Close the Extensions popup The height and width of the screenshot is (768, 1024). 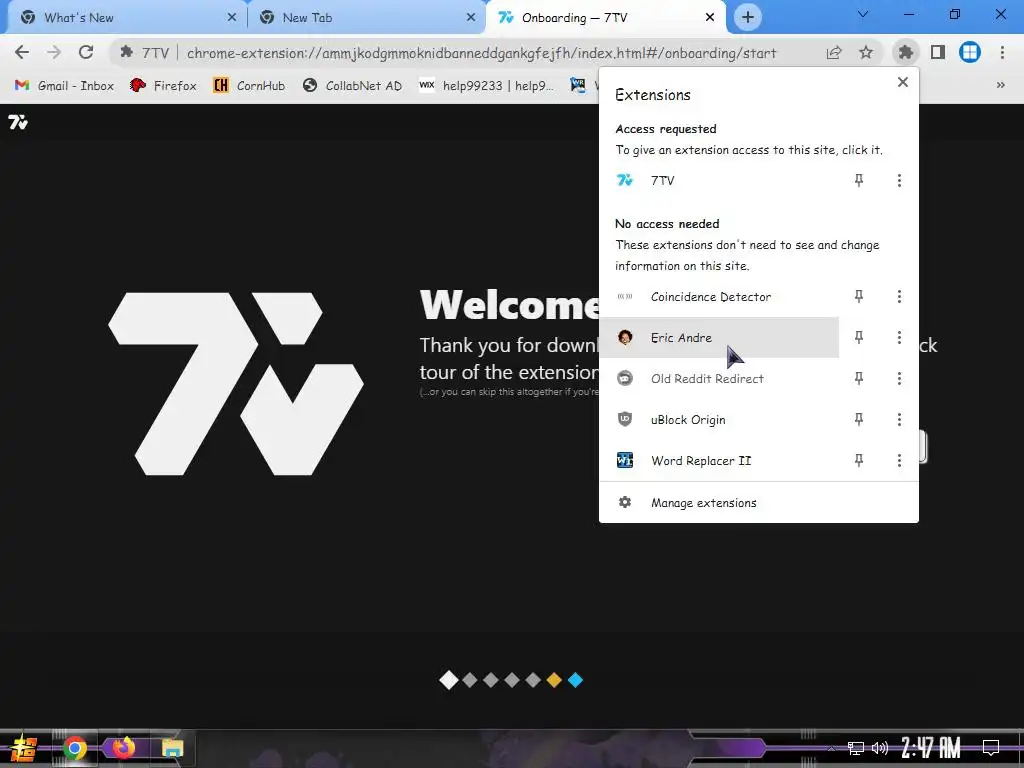coord(903,82)
